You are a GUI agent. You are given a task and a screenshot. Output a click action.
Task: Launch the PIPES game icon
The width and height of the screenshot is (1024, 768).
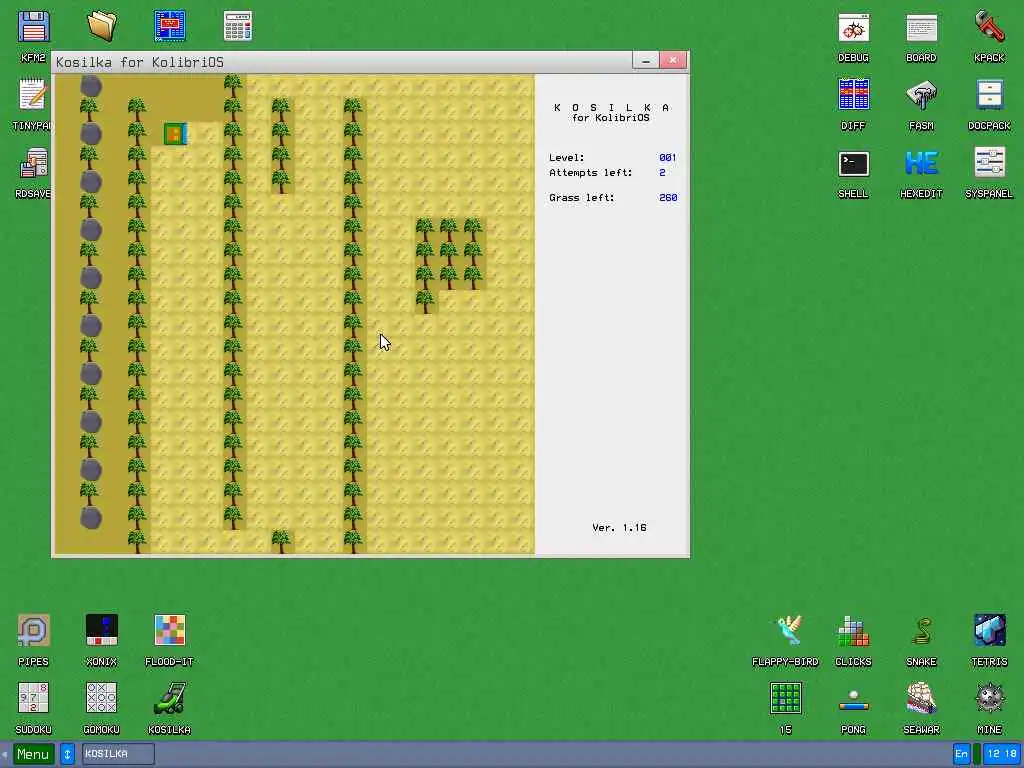(x=33, y=630)
